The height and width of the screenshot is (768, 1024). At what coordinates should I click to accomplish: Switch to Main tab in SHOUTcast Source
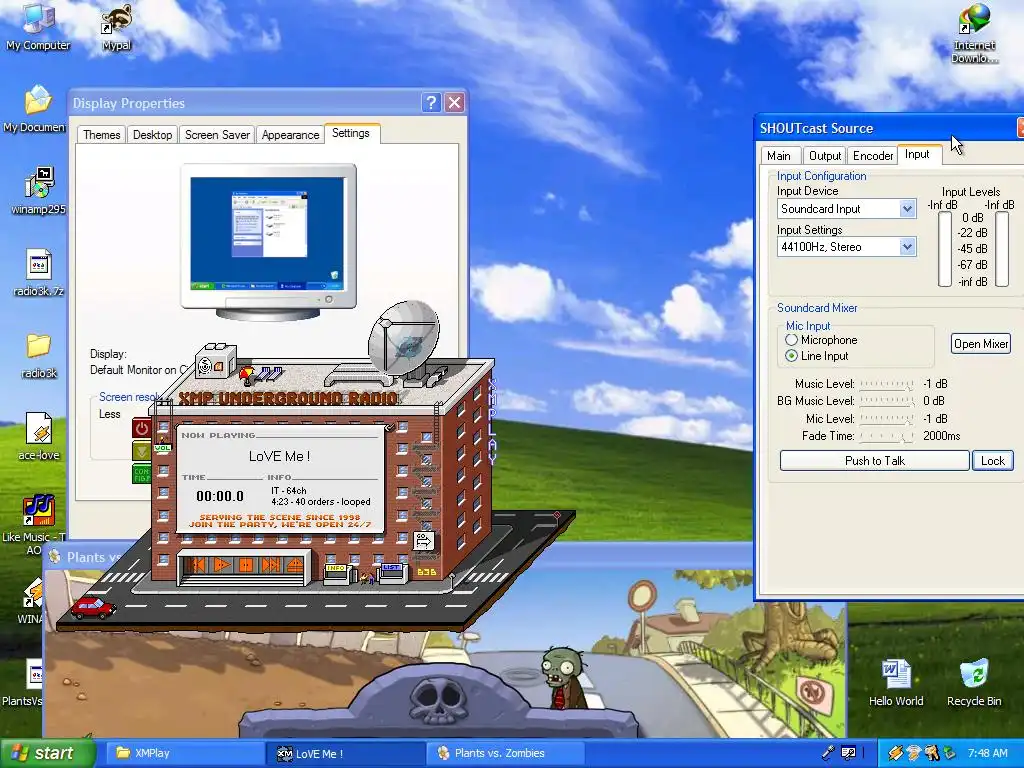(x=778, y=155)
